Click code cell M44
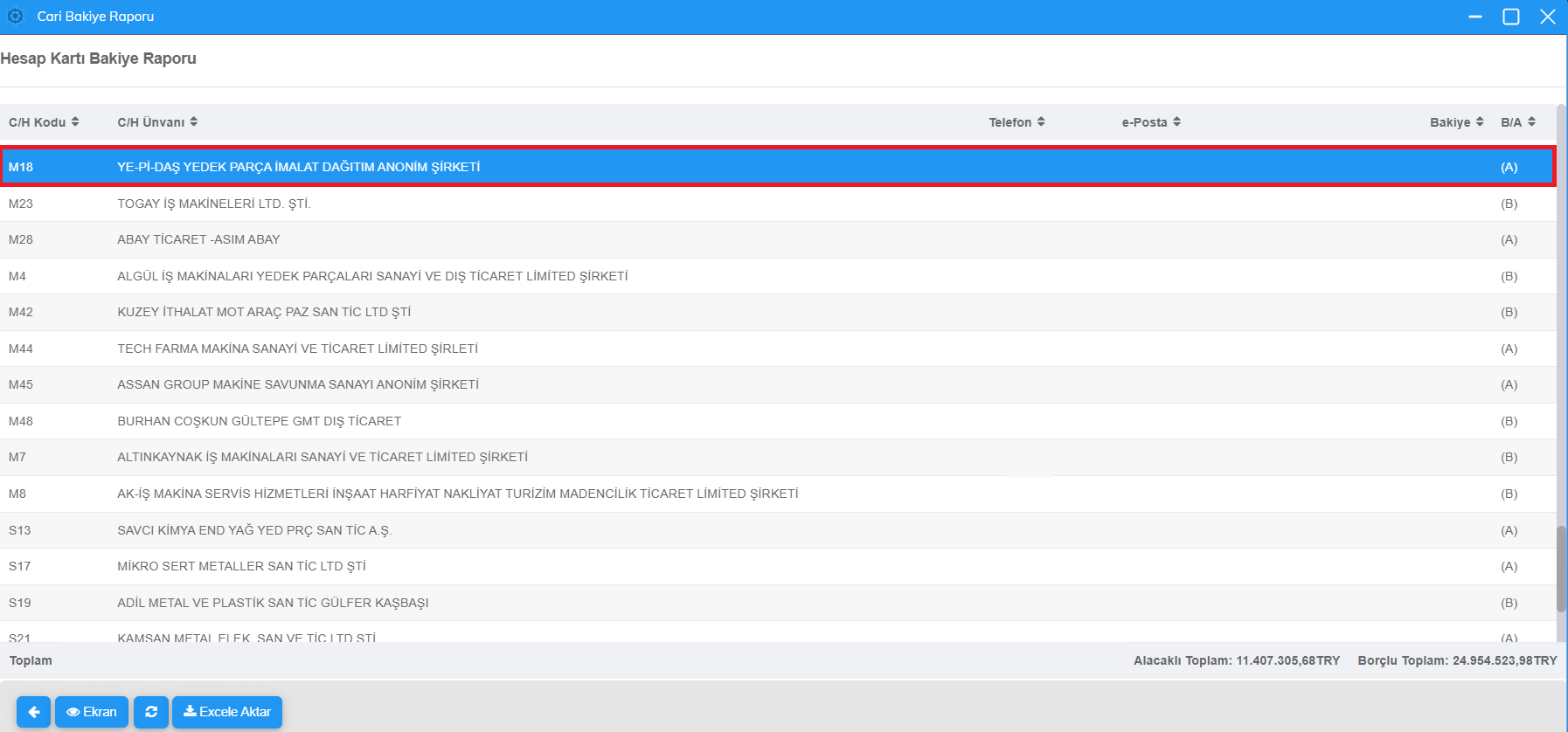The image size is (1568, 732). point(21,349)
